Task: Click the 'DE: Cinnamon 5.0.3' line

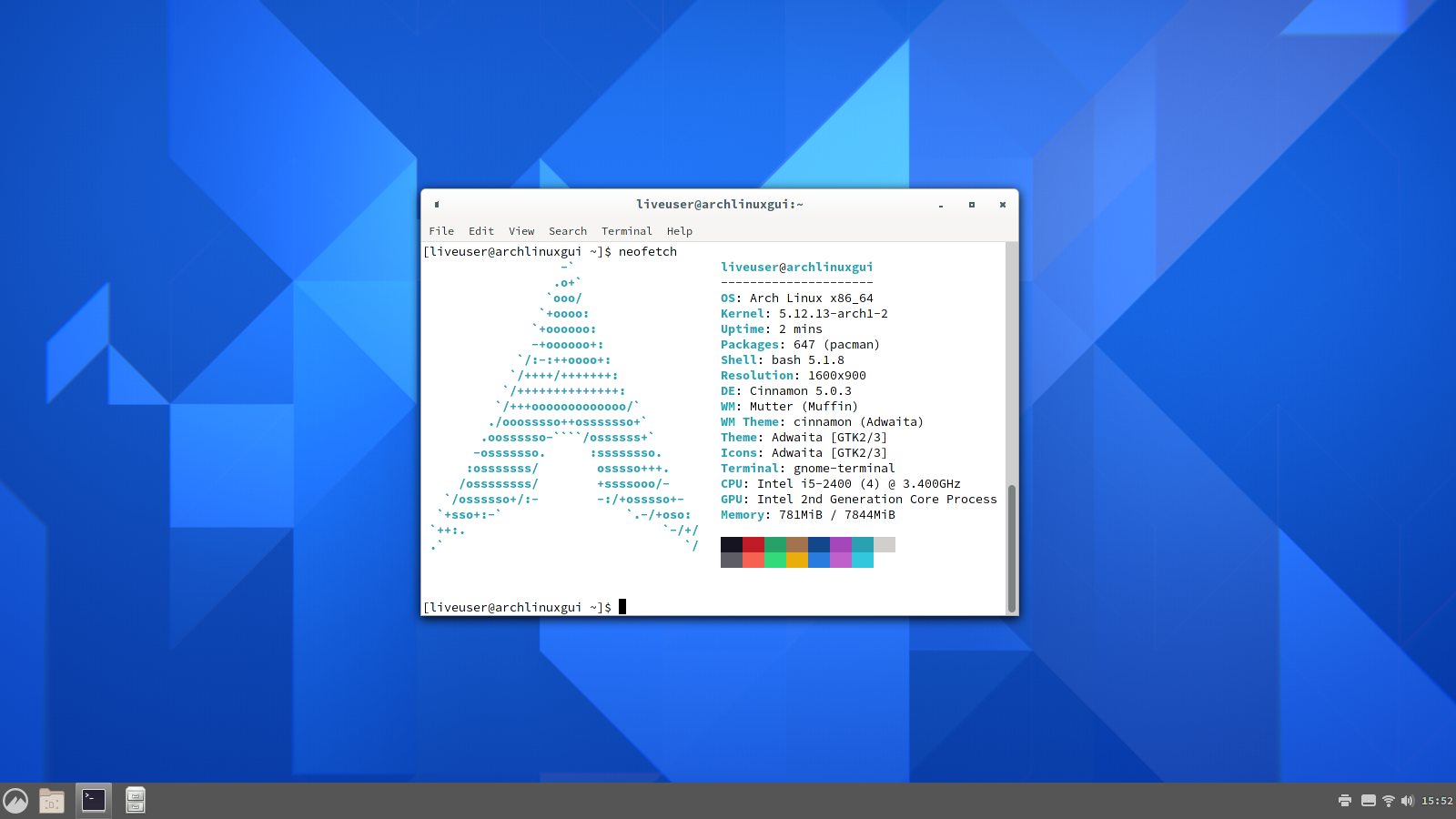Action: click(x=786, y=391)
